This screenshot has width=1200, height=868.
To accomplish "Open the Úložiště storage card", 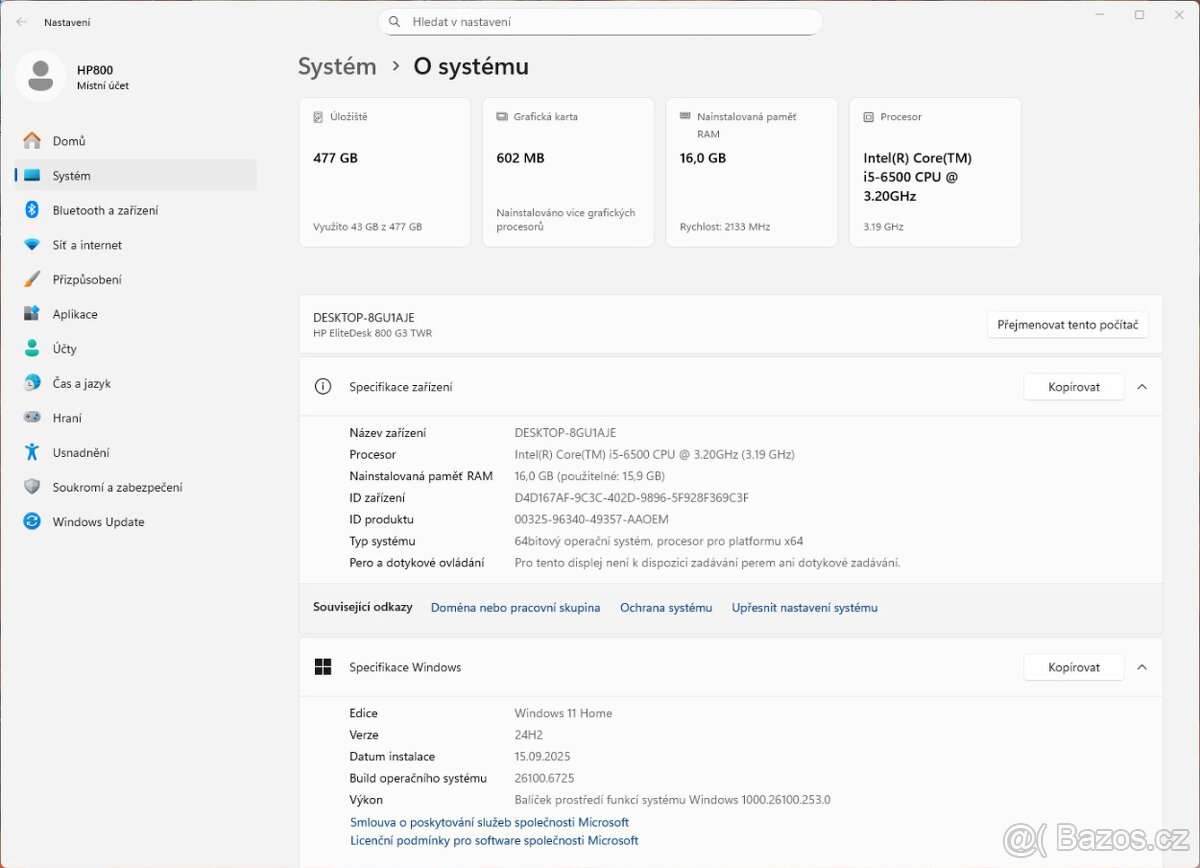I will pyautogui.click(x=384, y=171).
